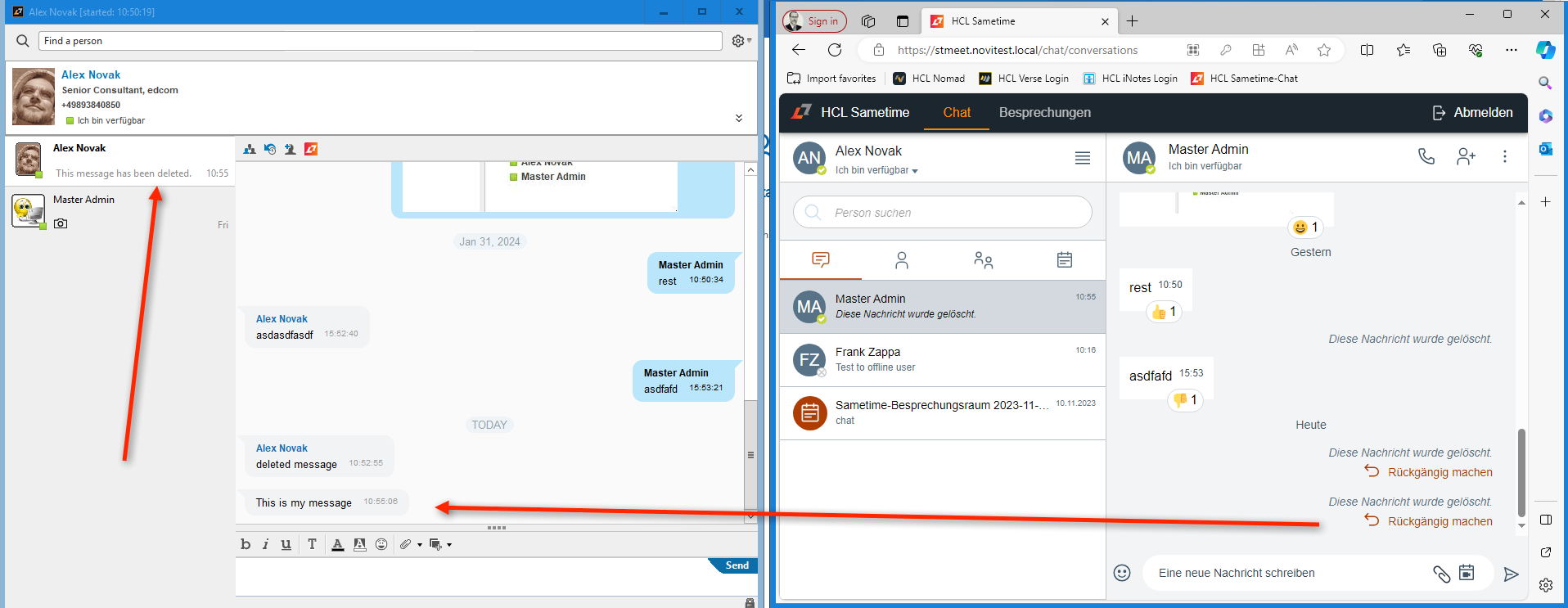Open hamburger menu next to Alex Novak
1568x608 pixels.
coord(1083,158)
